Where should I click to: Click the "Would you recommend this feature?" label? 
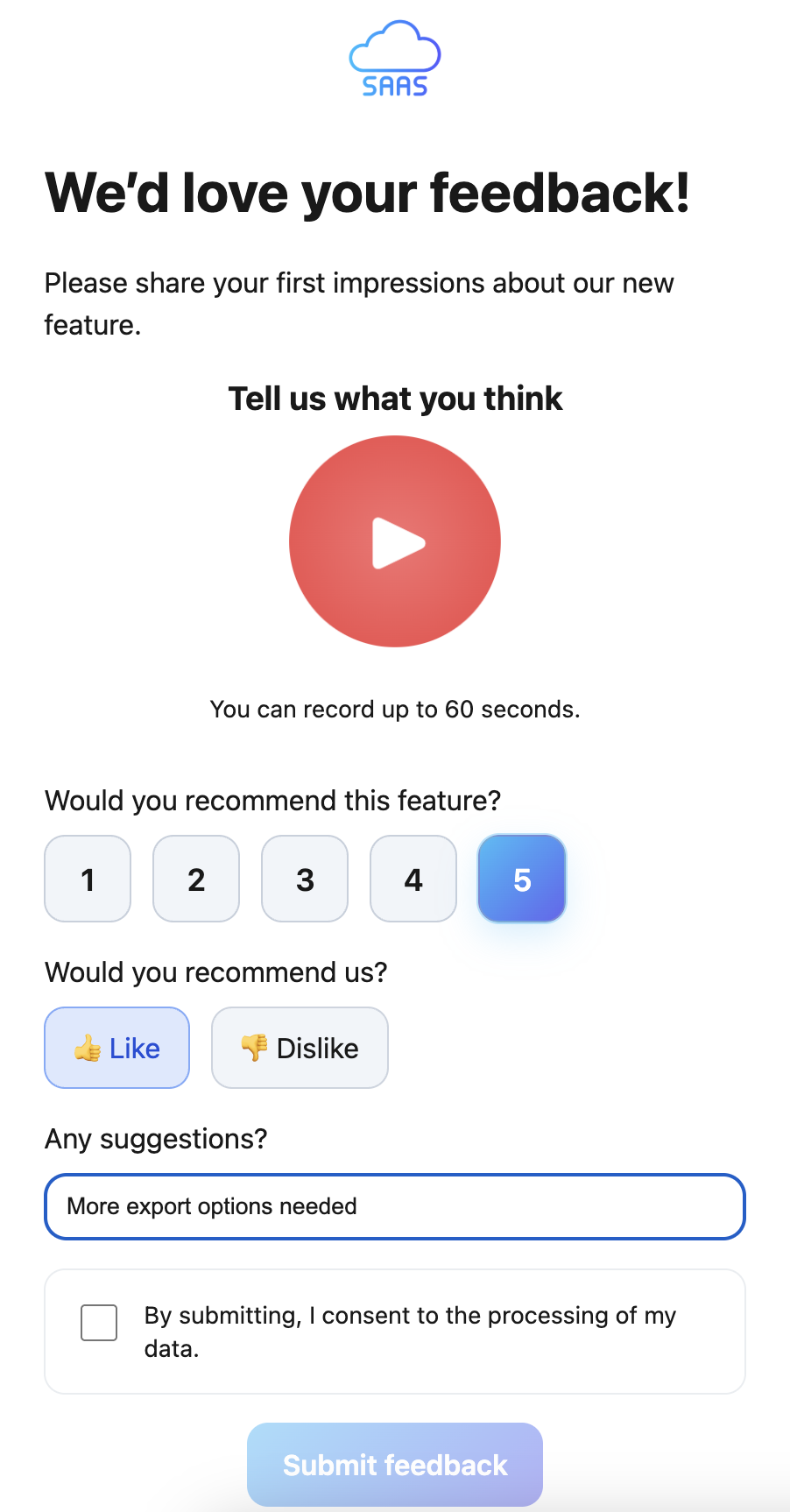click(x=272, y=801)
